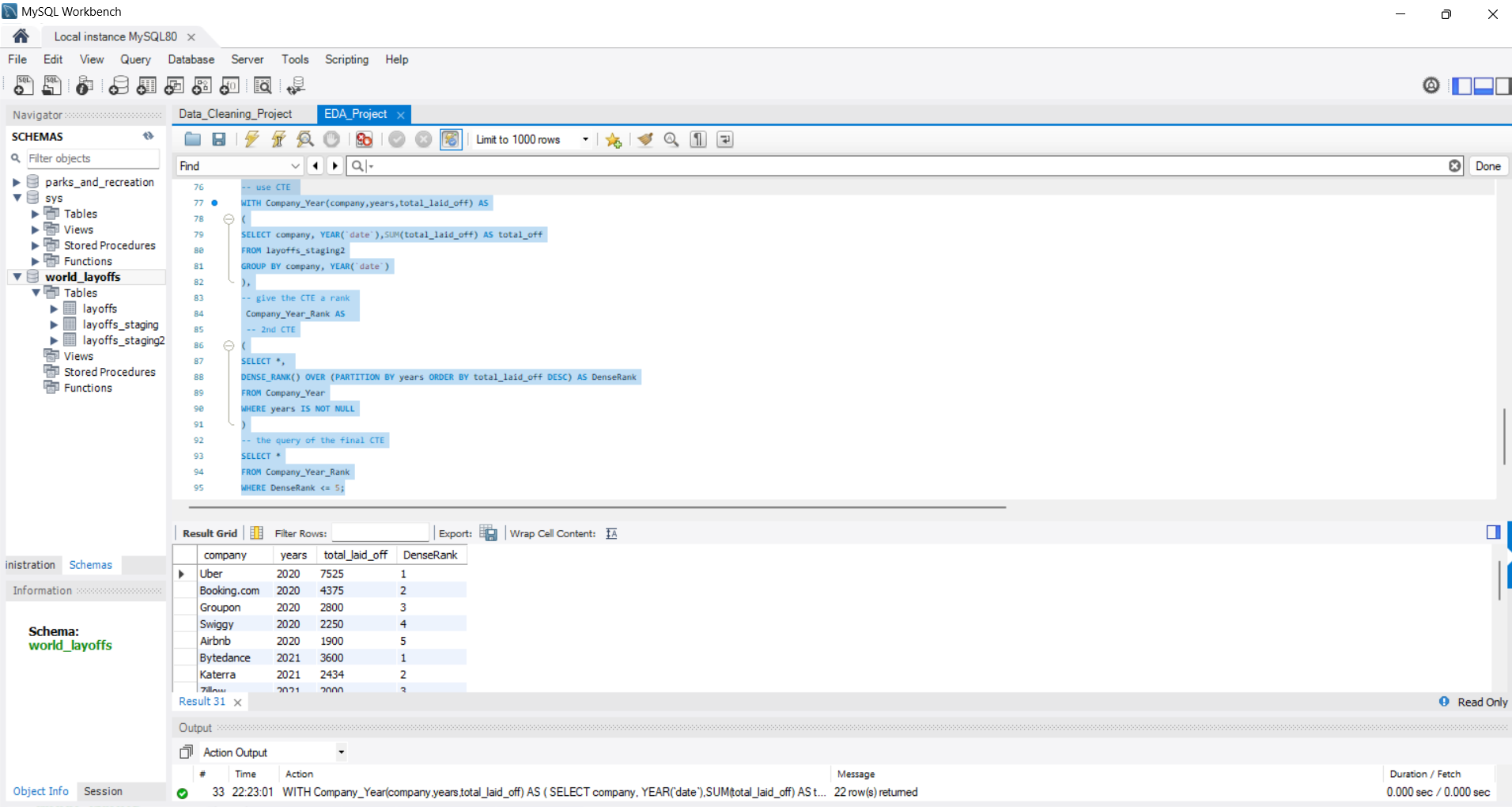1512x807 pixels.
Task: Close the Result 31 tab
Action: coord(237,702)
